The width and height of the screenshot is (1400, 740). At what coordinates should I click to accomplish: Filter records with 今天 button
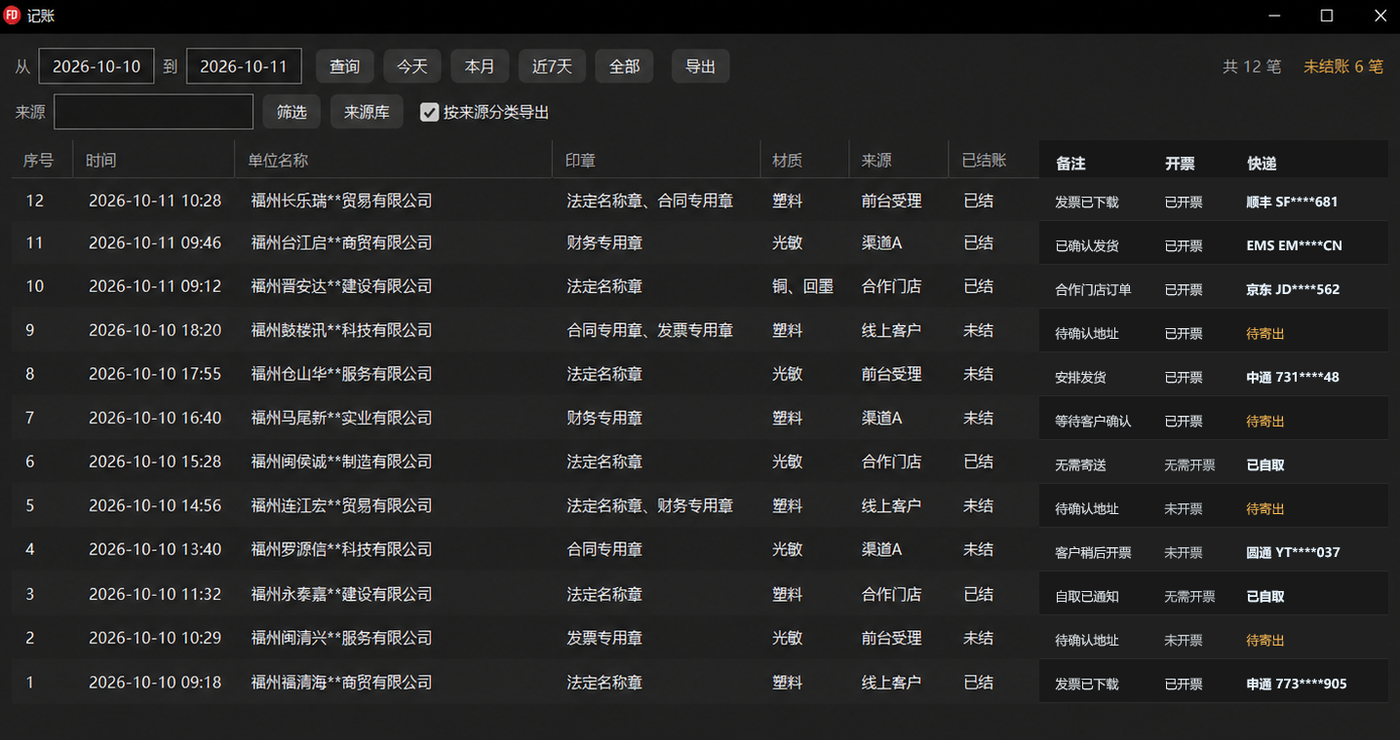click(412, 66)
